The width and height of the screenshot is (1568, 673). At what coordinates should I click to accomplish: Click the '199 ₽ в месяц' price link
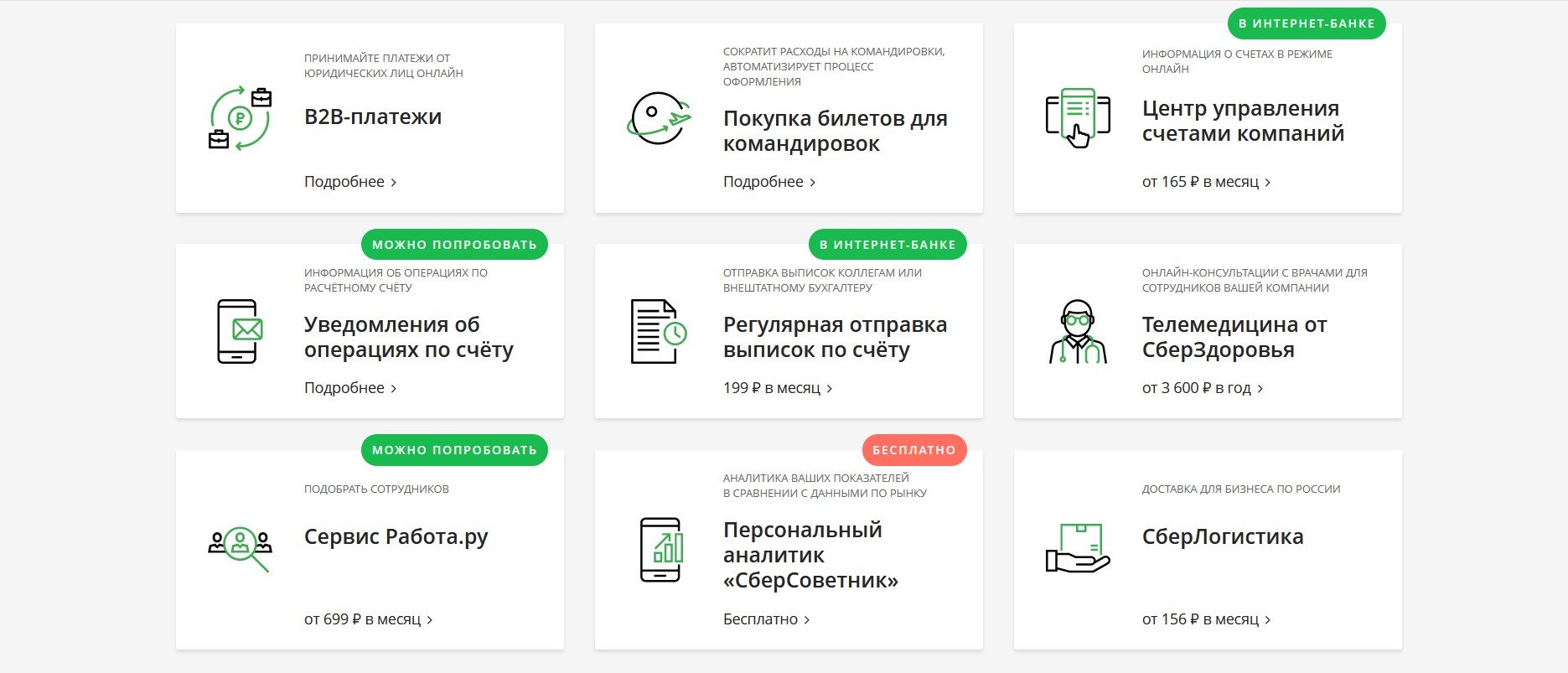click(x=777, y=388)
